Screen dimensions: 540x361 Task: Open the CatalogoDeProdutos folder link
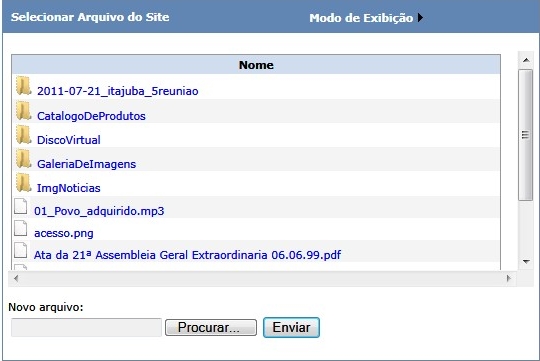click(91, 116)
